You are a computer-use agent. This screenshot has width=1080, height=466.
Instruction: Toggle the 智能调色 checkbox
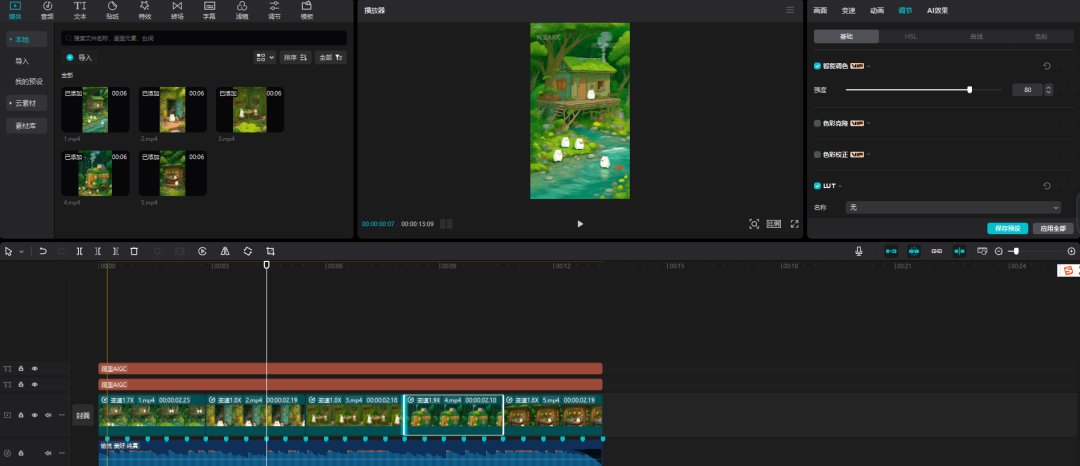818,66
